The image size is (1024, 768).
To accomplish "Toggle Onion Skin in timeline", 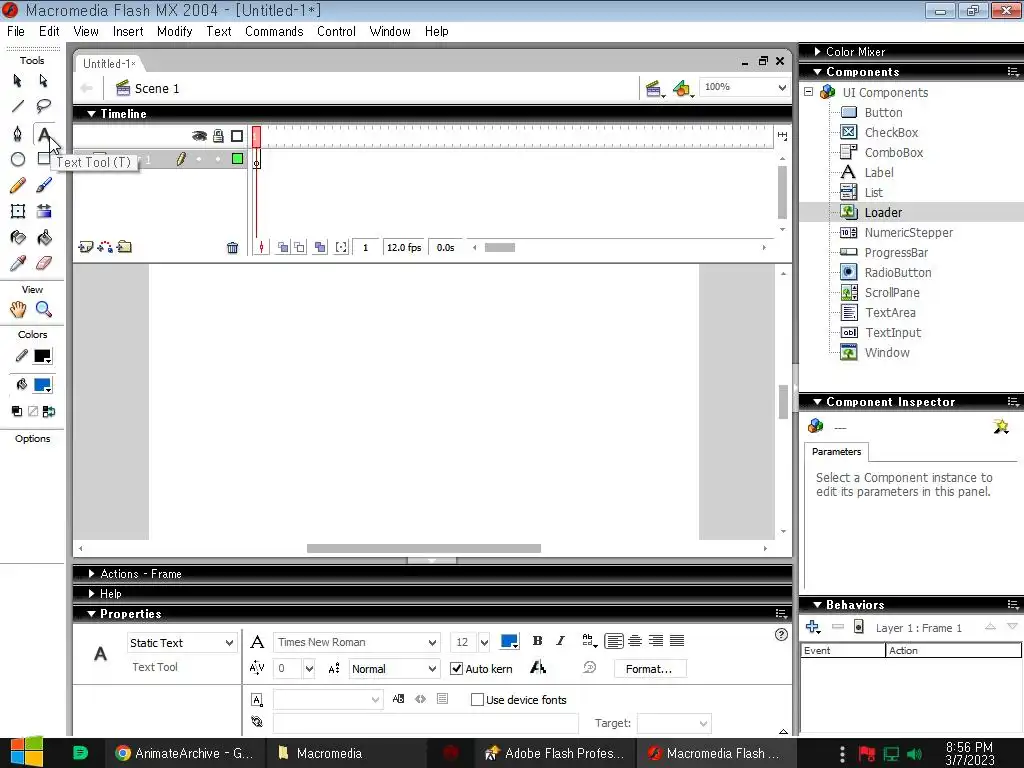I will click(283, 248).
